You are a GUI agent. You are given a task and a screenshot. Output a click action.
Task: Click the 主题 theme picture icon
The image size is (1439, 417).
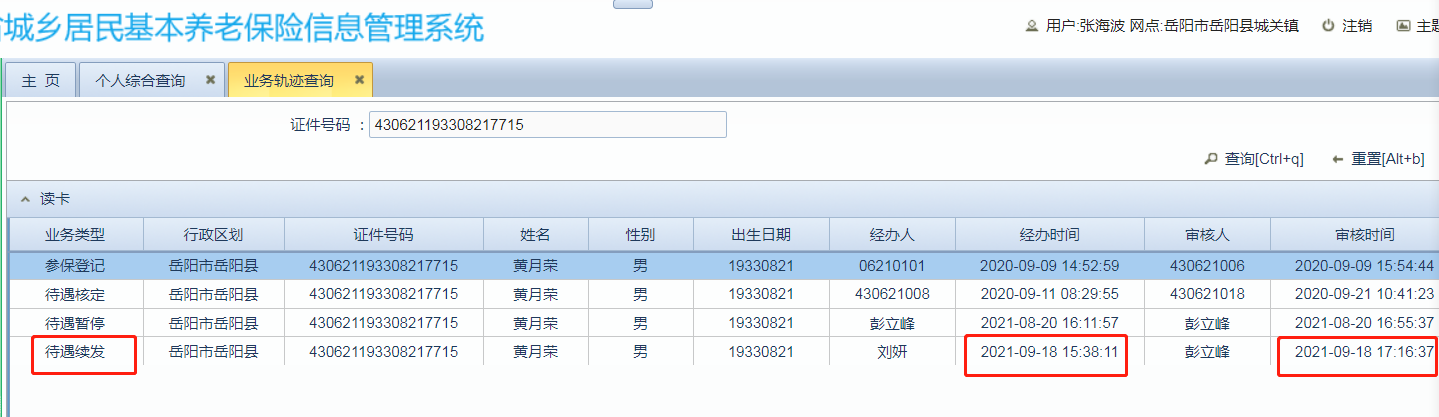pyautogui.click(x=1403, y=27)
